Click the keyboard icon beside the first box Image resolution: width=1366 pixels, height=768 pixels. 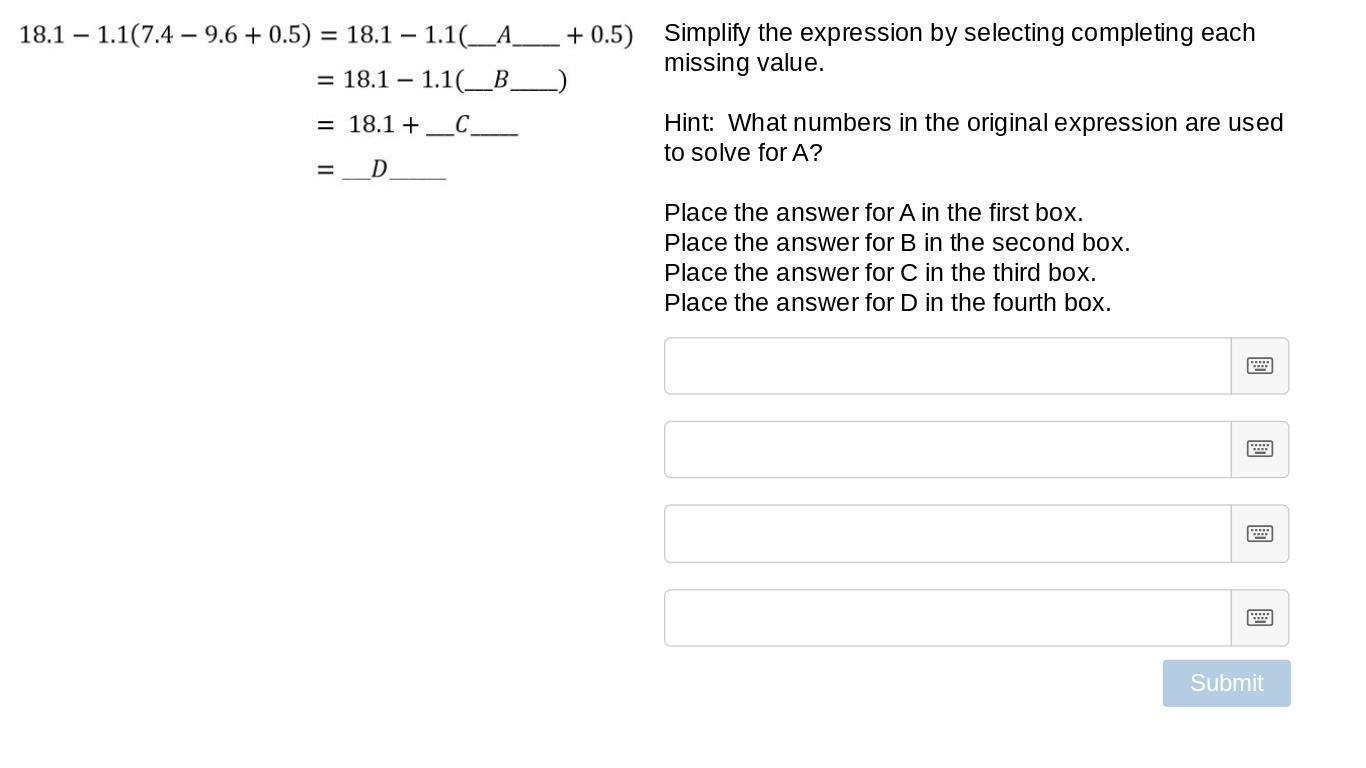(1259, 366)
